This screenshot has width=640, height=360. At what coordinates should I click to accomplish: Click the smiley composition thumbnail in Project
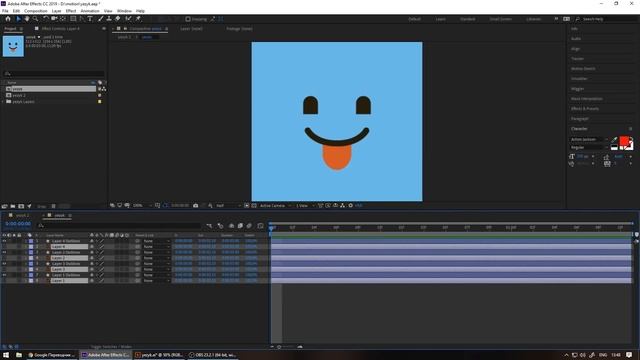13,46
